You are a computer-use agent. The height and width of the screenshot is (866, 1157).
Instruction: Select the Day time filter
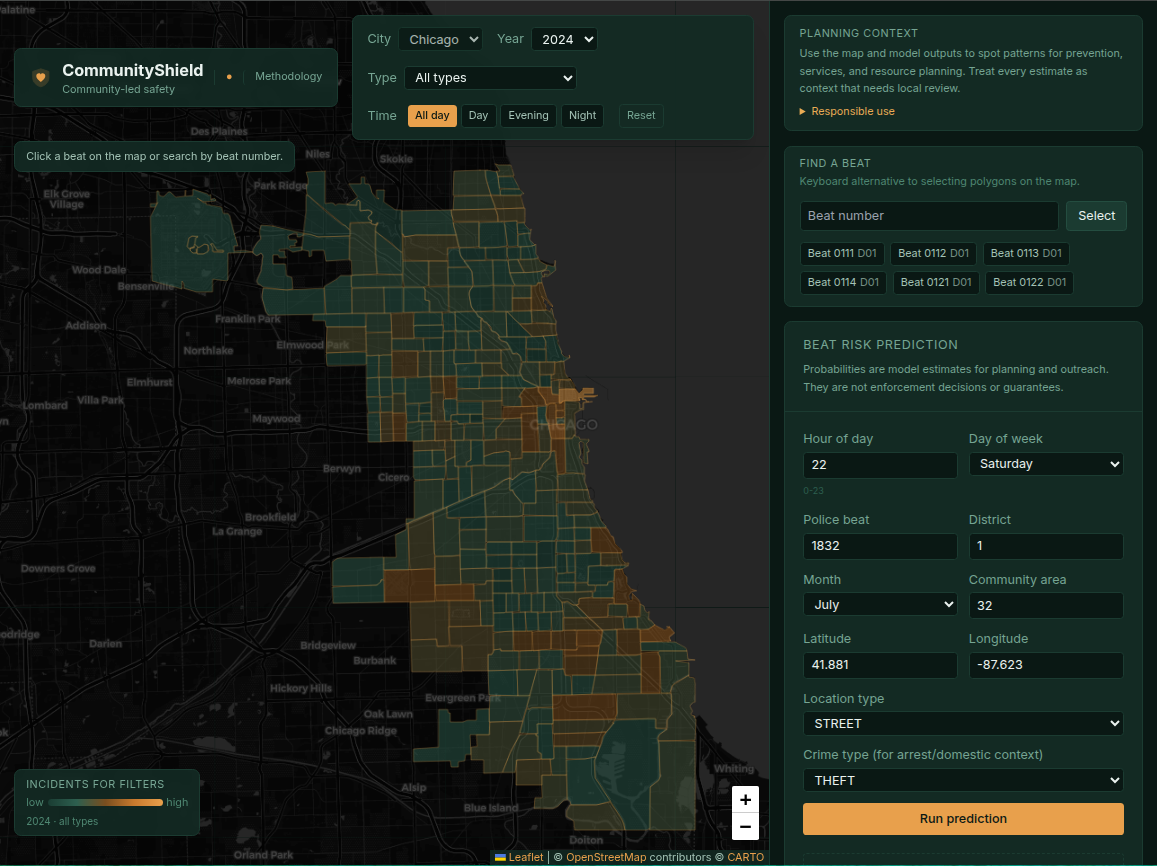point(478,116)
